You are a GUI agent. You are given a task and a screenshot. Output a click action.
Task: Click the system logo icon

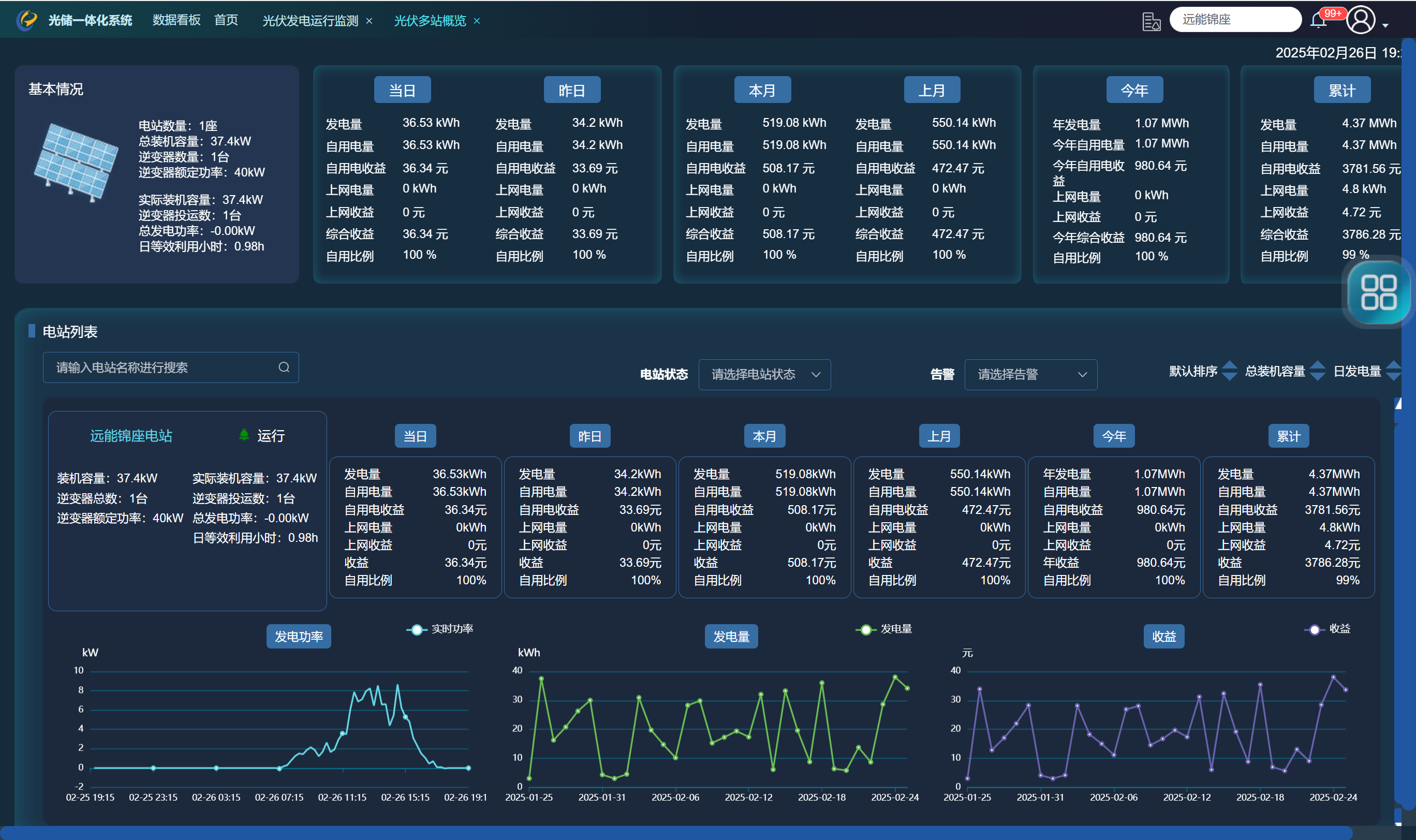point(26,20)
